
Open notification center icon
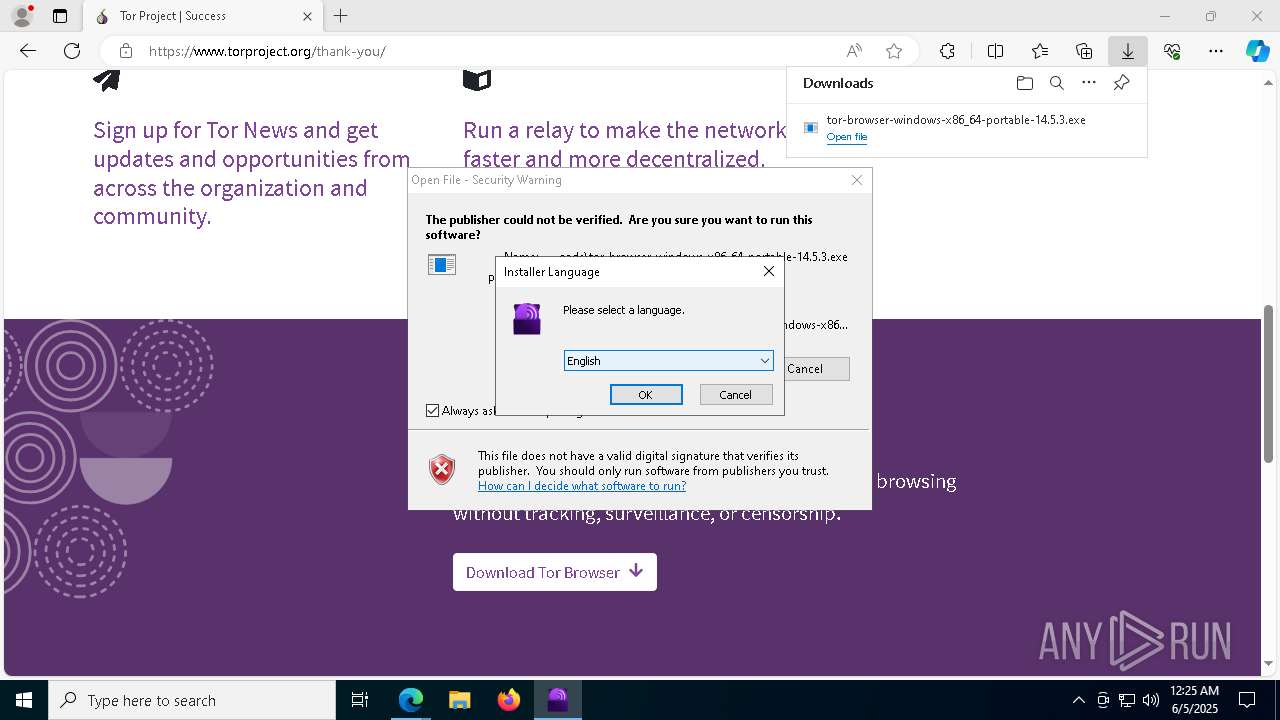pos(1248,700)
